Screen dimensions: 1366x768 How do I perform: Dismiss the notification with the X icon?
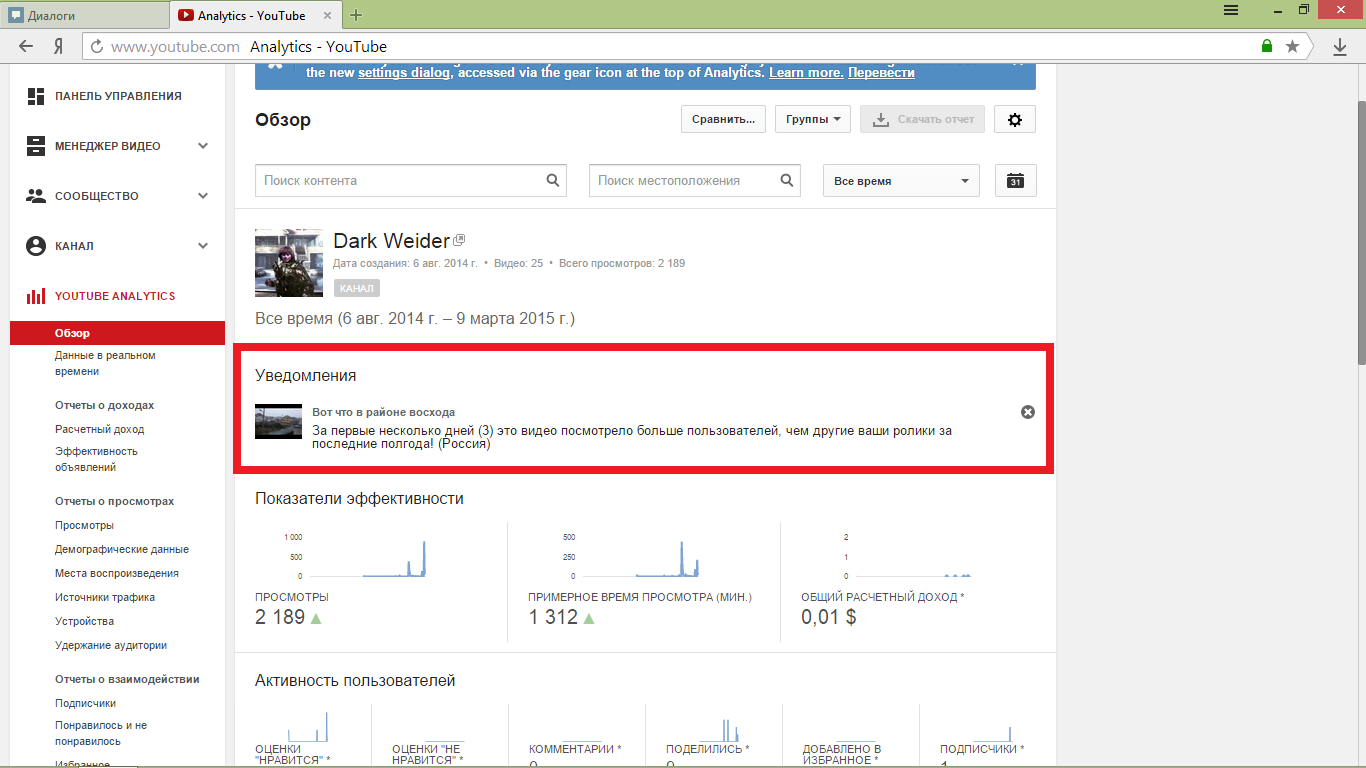(1028, 412)
